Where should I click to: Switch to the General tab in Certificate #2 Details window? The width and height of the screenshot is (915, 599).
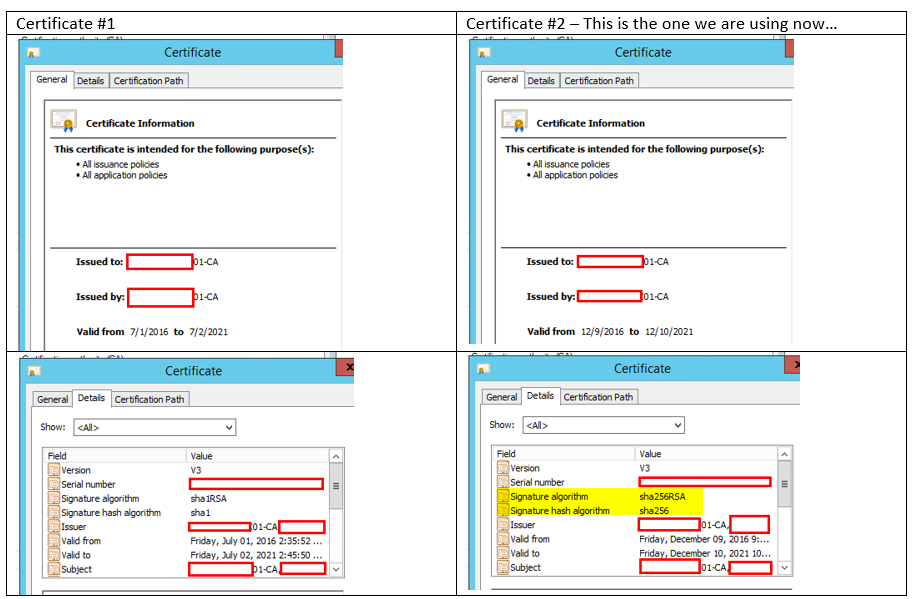501,396
